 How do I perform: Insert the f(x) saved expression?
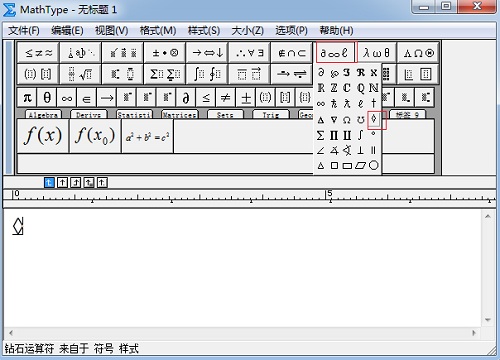click(43, 136)
